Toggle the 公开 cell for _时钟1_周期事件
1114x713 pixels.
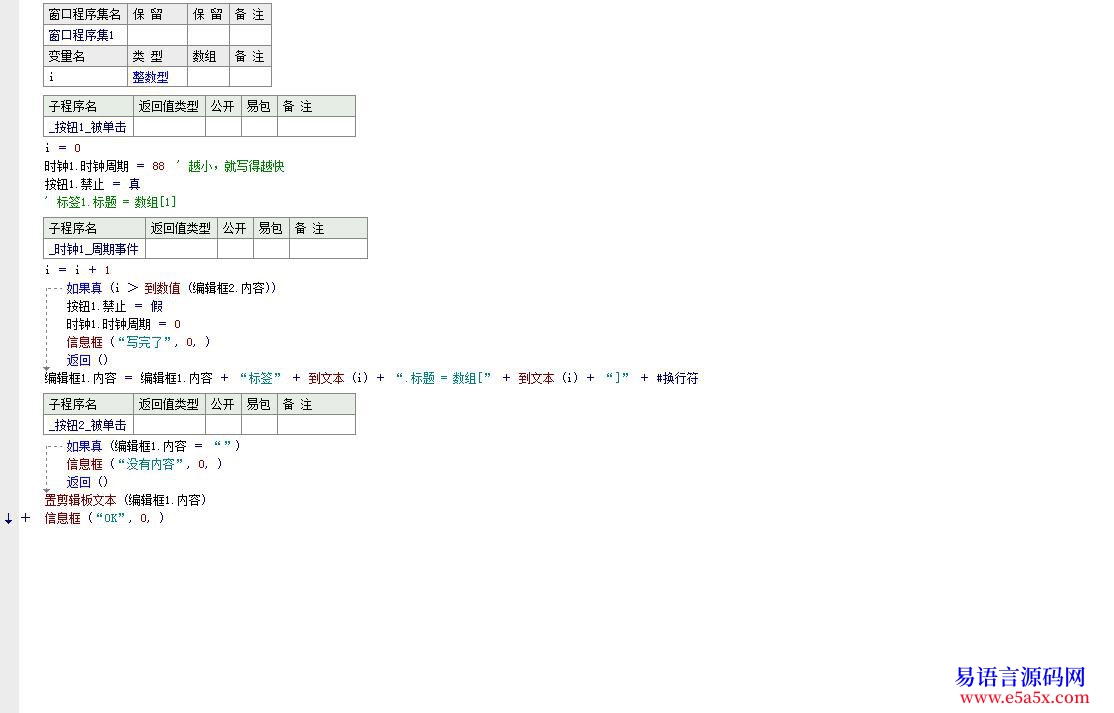235,249
